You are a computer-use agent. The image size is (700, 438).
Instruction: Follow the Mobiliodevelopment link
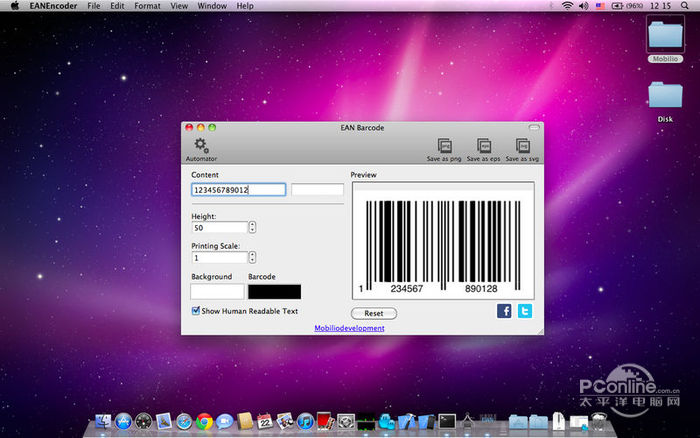(x=349, y=328)
